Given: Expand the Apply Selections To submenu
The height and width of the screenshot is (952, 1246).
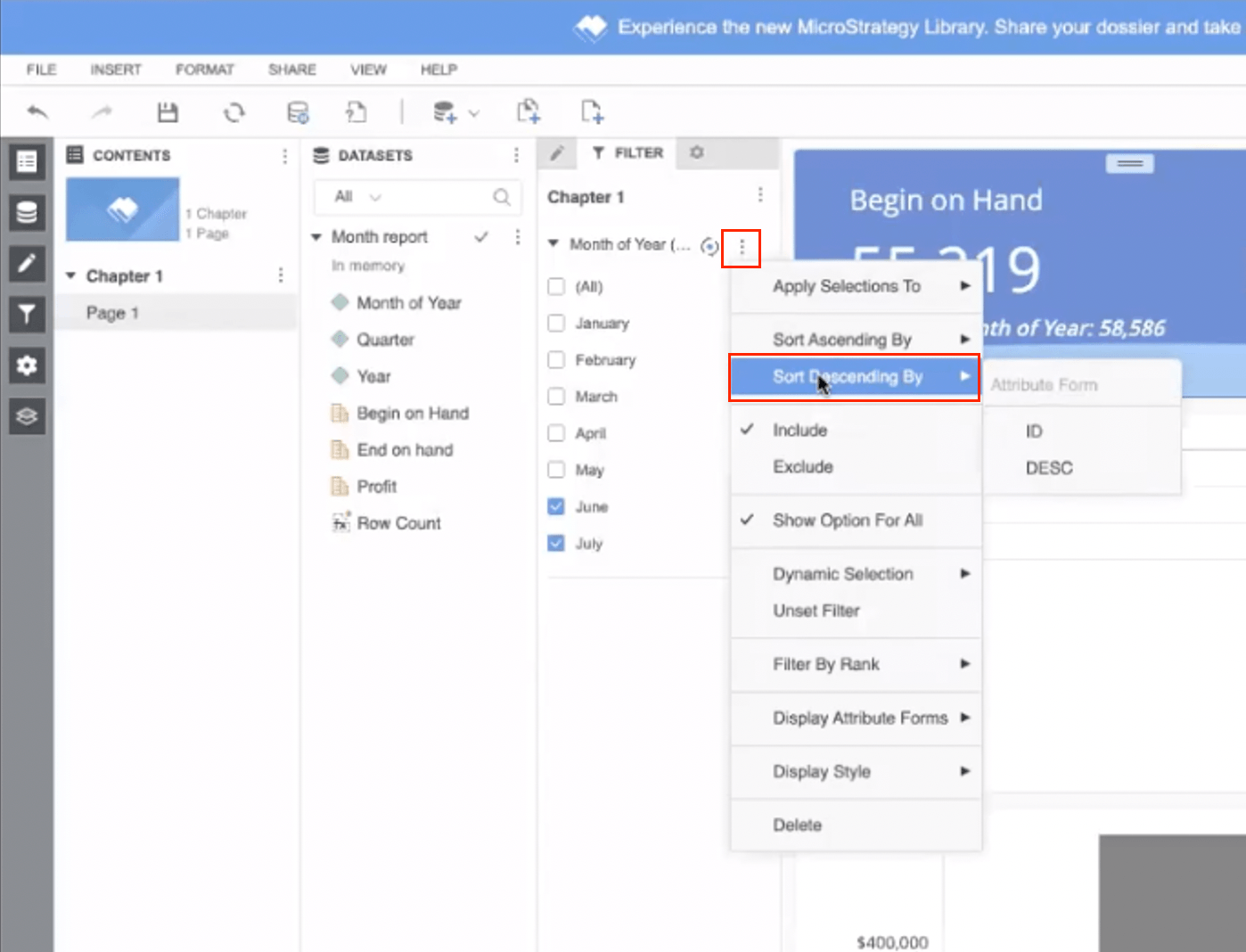Looking at the screenshot, I should 857,286.
